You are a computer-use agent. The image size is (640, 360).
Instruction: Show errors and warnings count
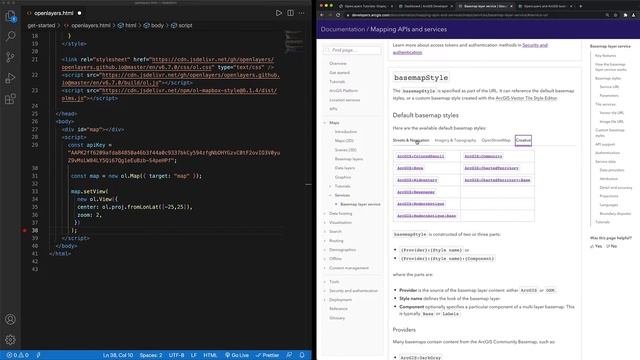pos(18,355)
